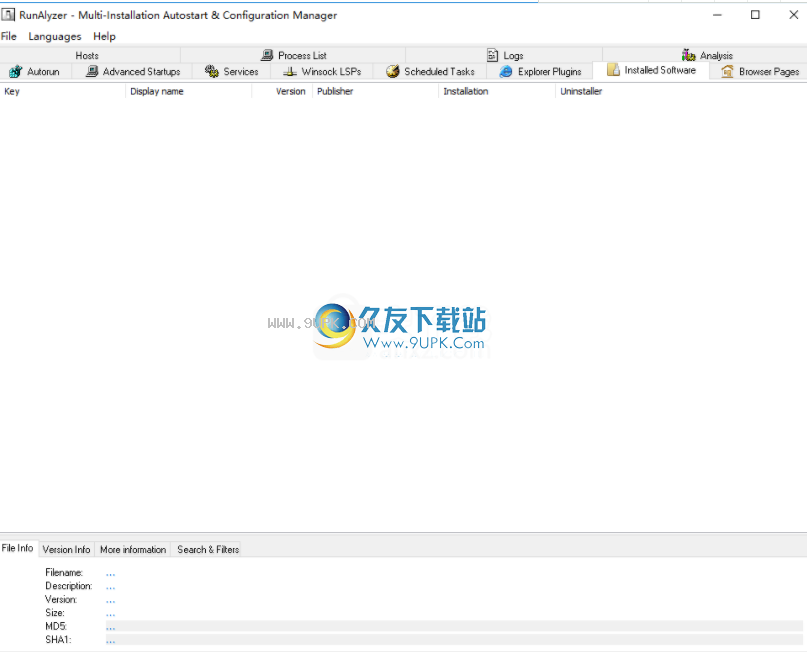
Task: Switch to the Logs tab
Action: tap(505, 56)
